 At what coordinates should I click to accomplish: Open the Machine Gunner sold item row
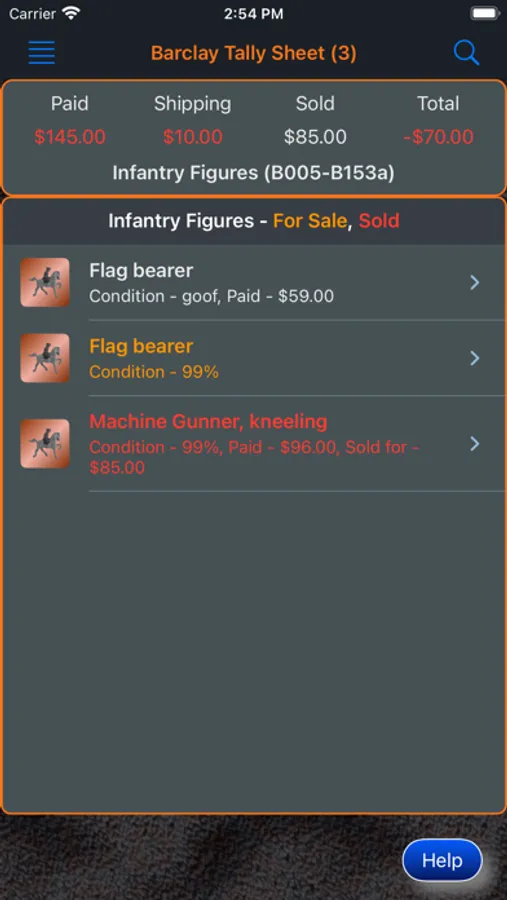[253, 443]
